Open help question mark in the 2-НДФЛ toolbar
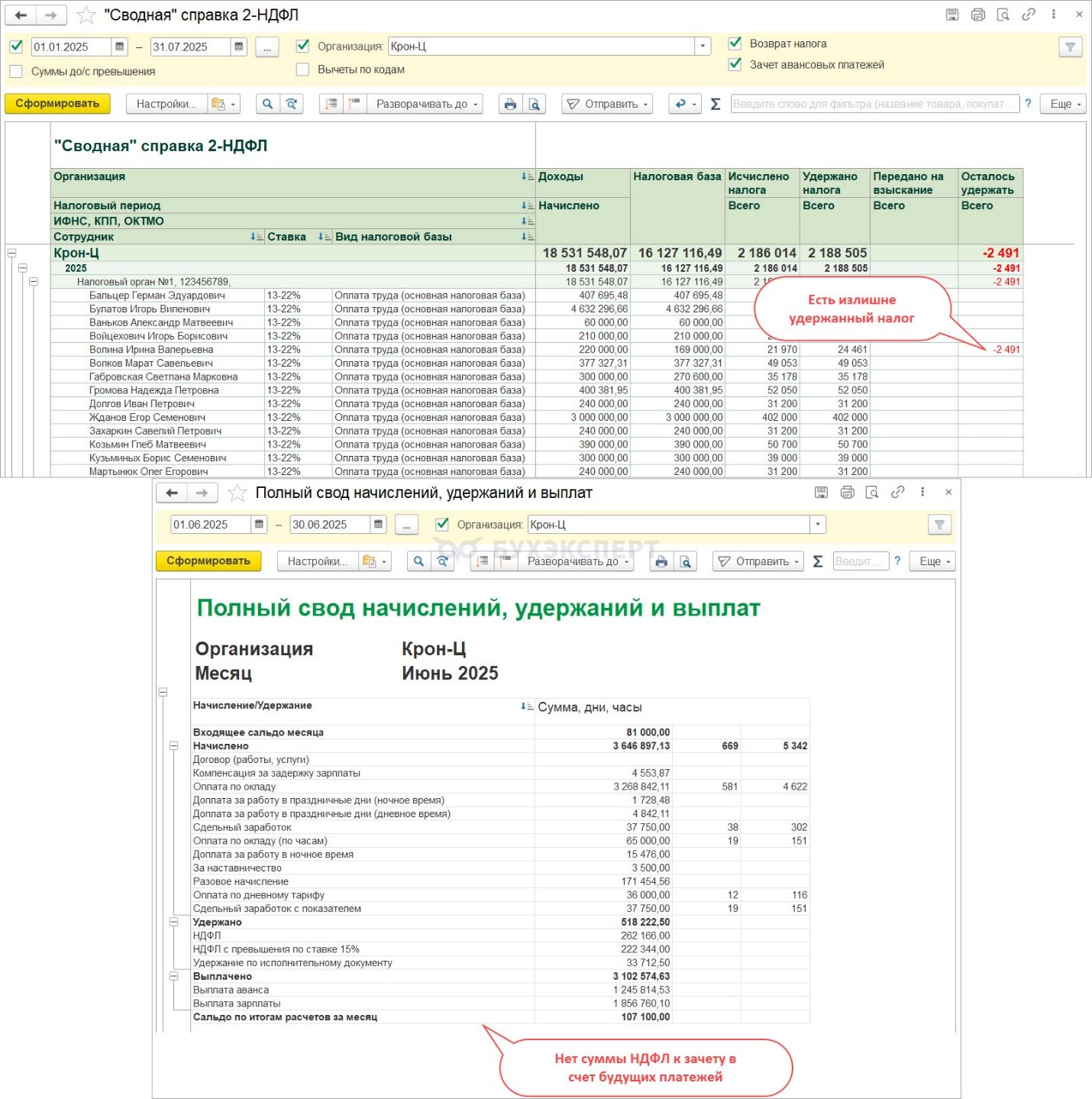This screenshot has height=1099, width=1092. (1028, 103)
